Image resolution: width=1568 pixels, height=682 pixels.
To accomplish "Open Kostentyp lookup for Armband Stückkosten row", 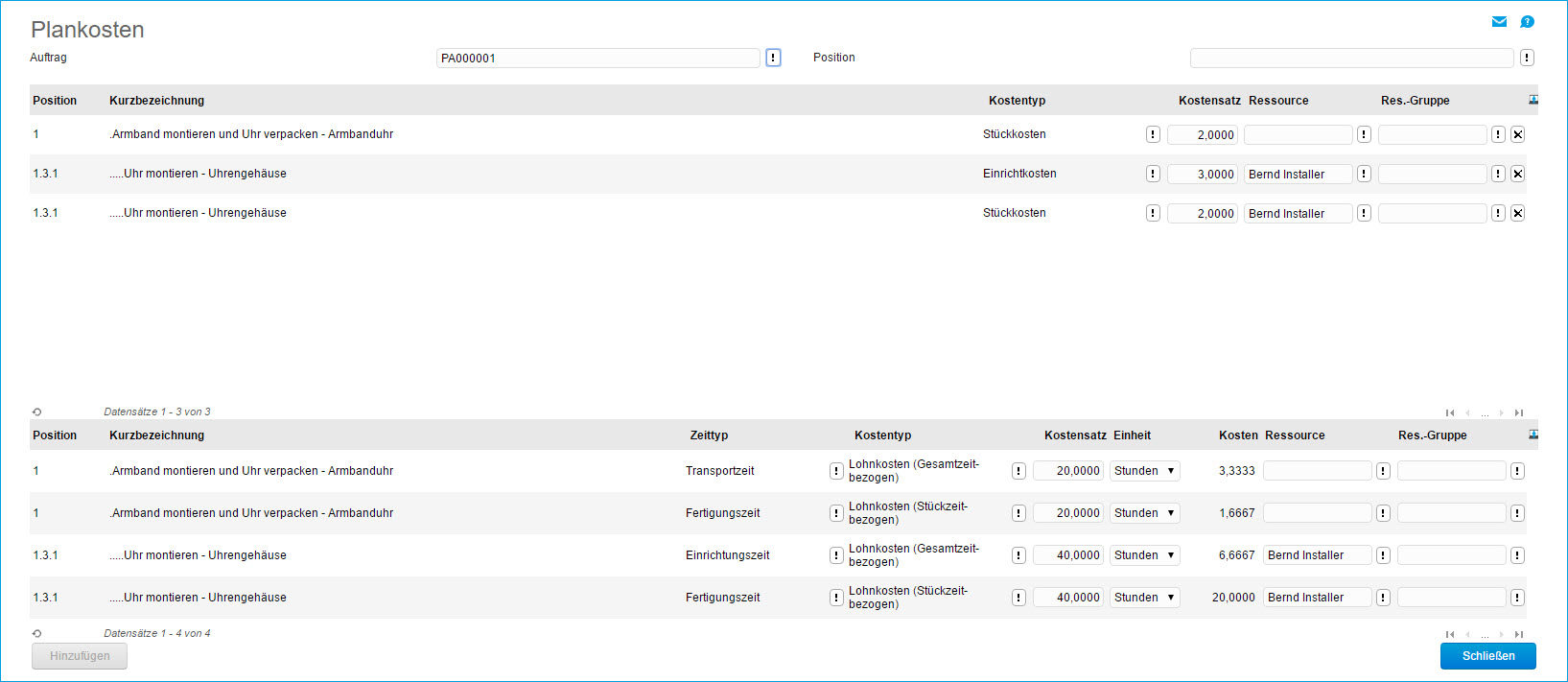I will coord(1153,134).
